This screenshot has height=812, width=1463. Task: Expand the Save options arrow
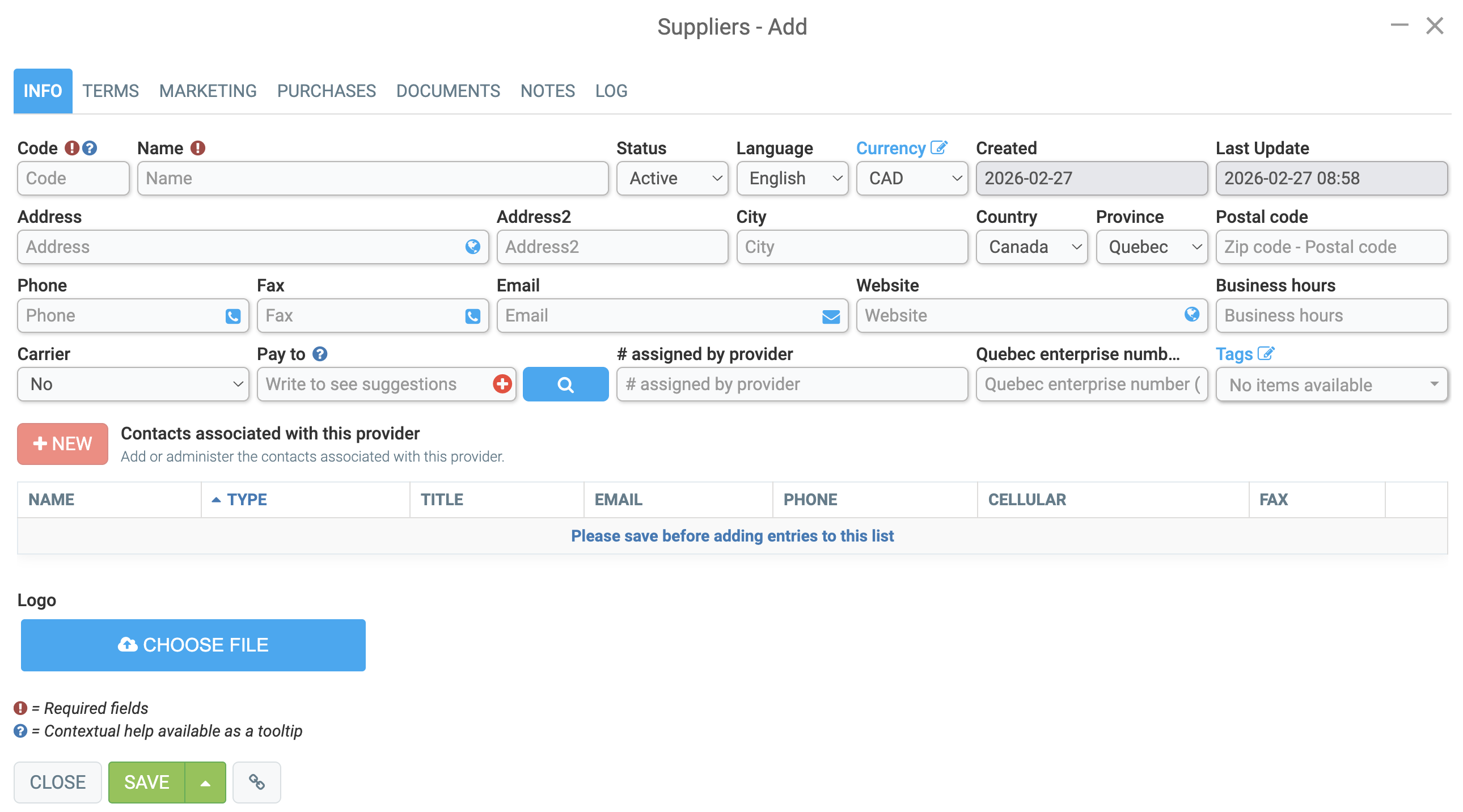coord(206,782)
